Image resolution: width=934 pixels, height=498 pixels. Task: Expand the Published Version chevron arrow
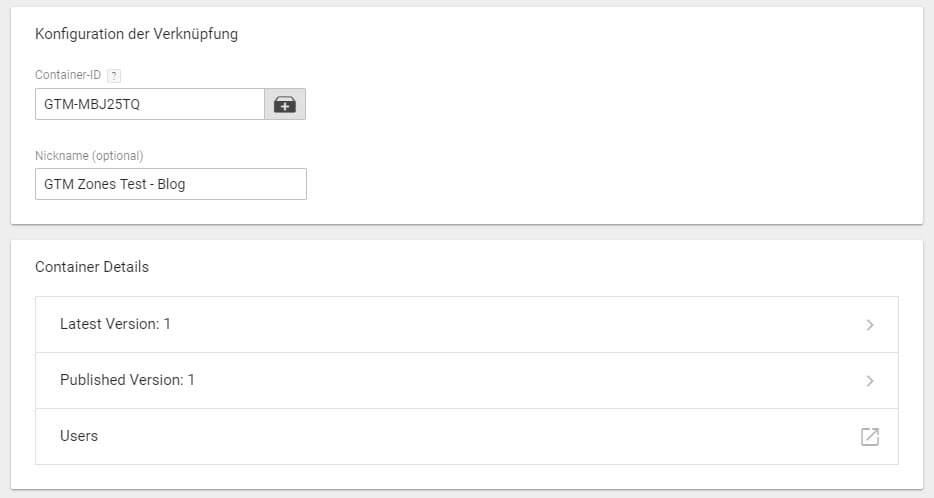tap(870, 381)
